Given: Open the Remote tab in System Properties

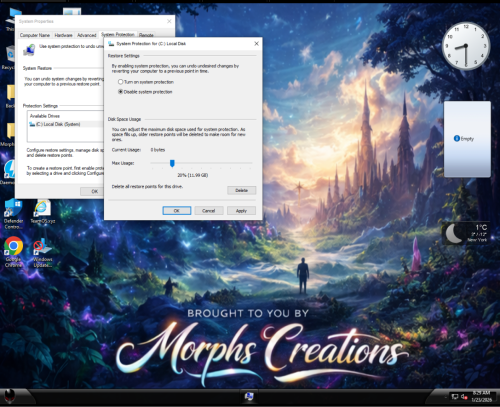Looking at the screenshot, I should click(x=146, y=35).
